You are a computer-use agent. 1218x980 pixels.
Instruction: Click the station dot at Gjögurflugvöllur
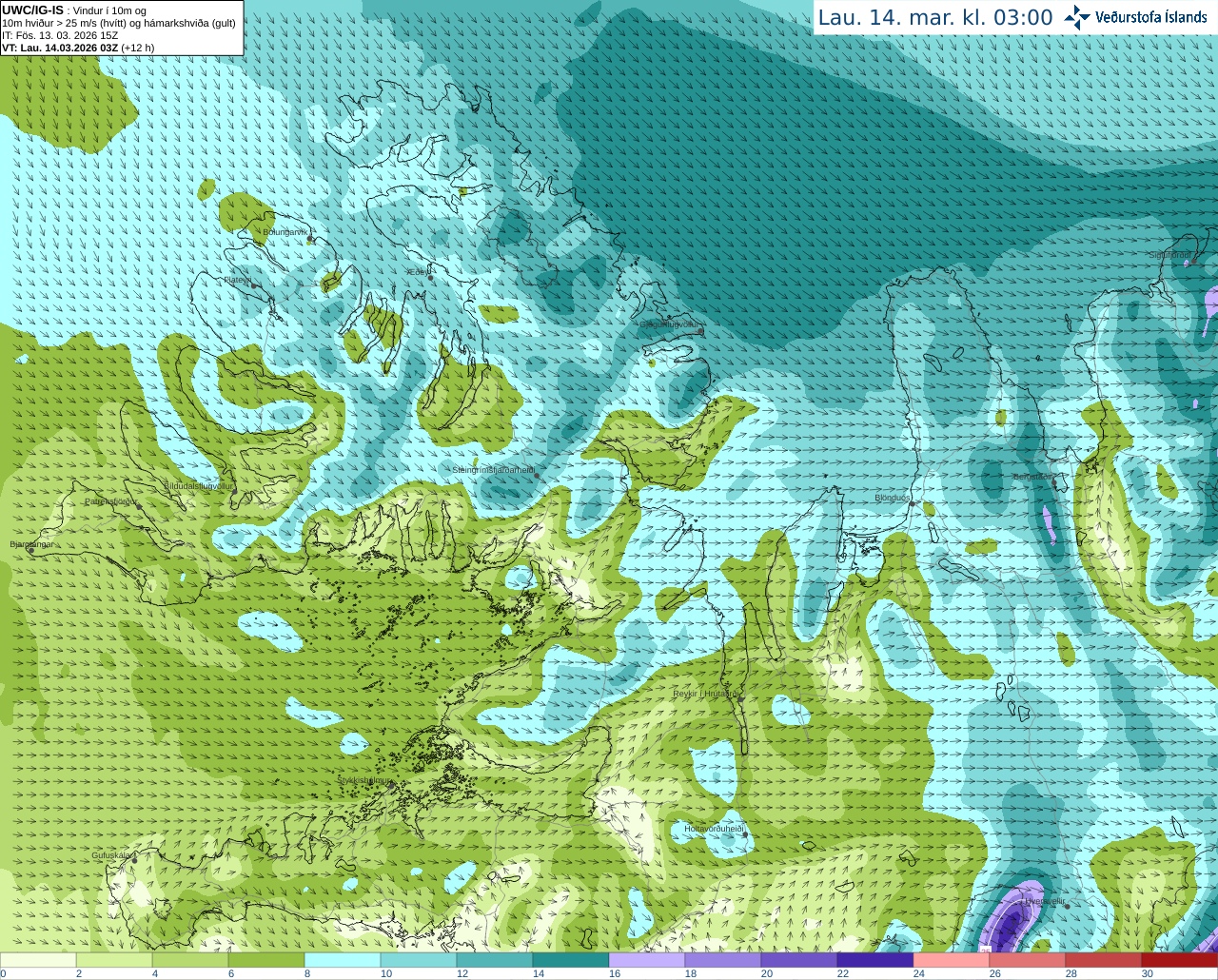click(x=701, y=330)
